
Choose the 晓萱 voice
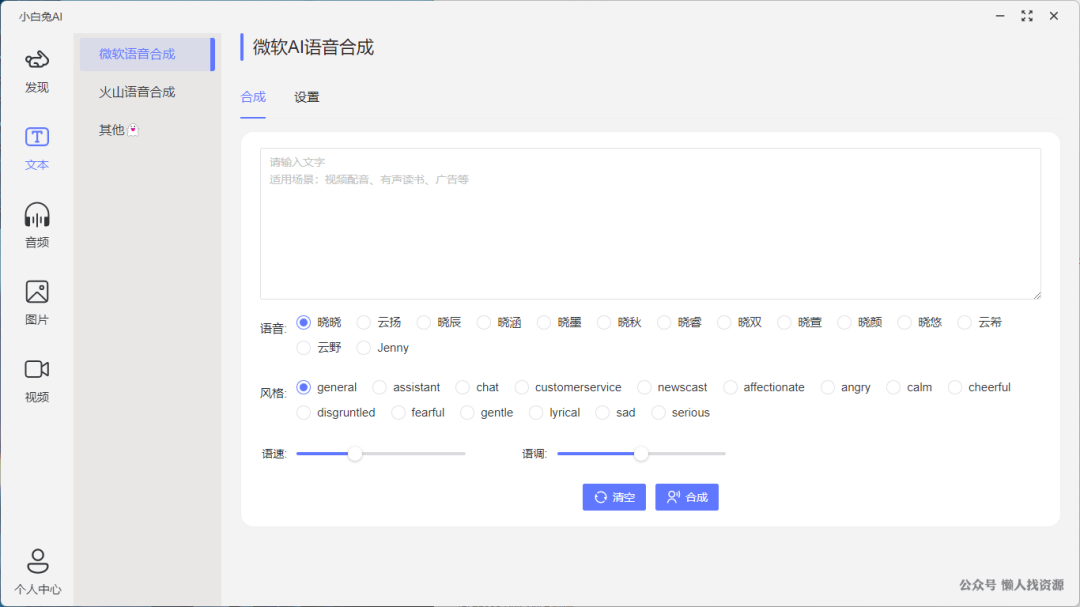click(x=784, y=322)
